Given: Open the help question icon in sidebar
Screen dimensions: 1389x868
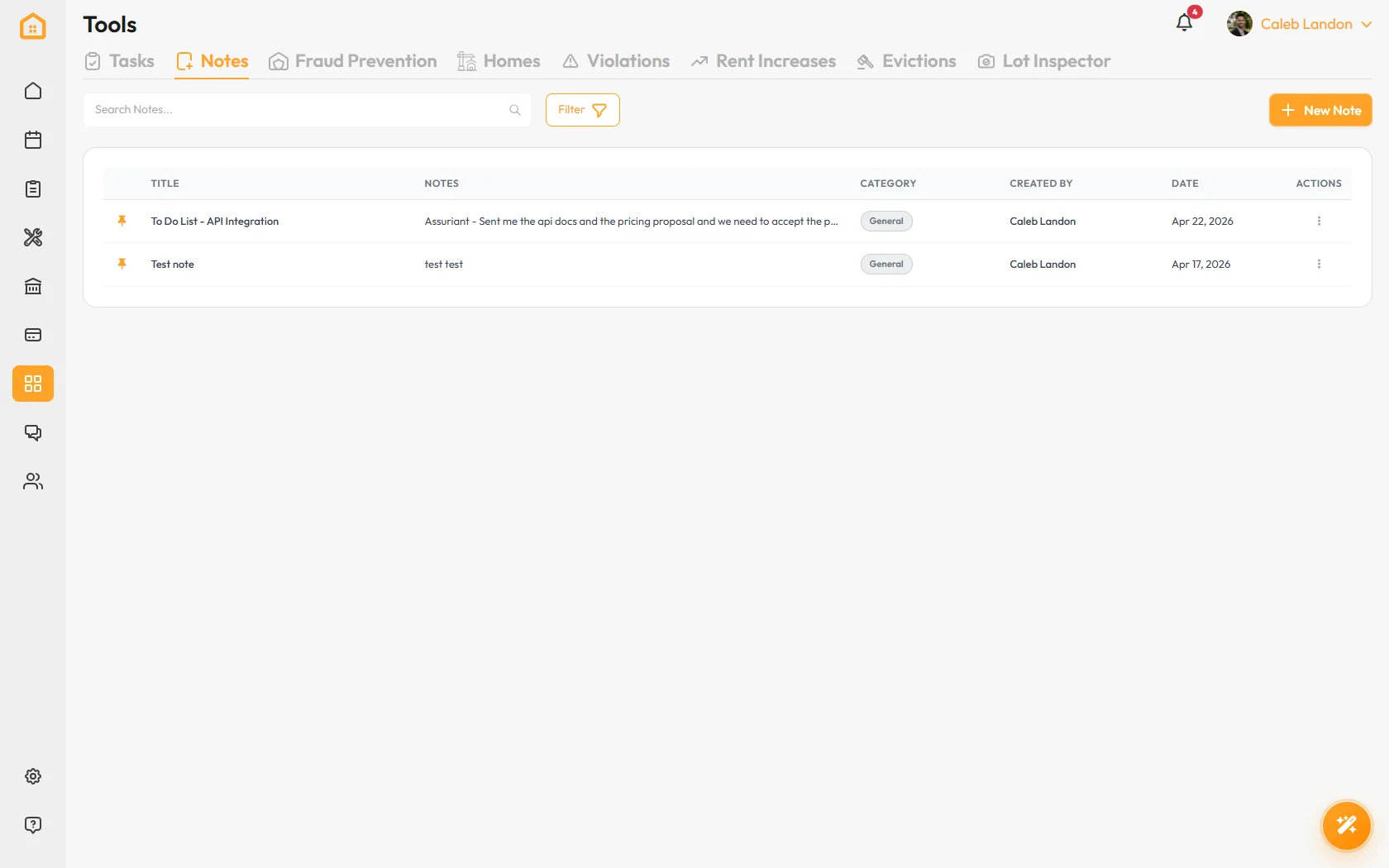Looking at the screenshot, I should coord(33,825).
